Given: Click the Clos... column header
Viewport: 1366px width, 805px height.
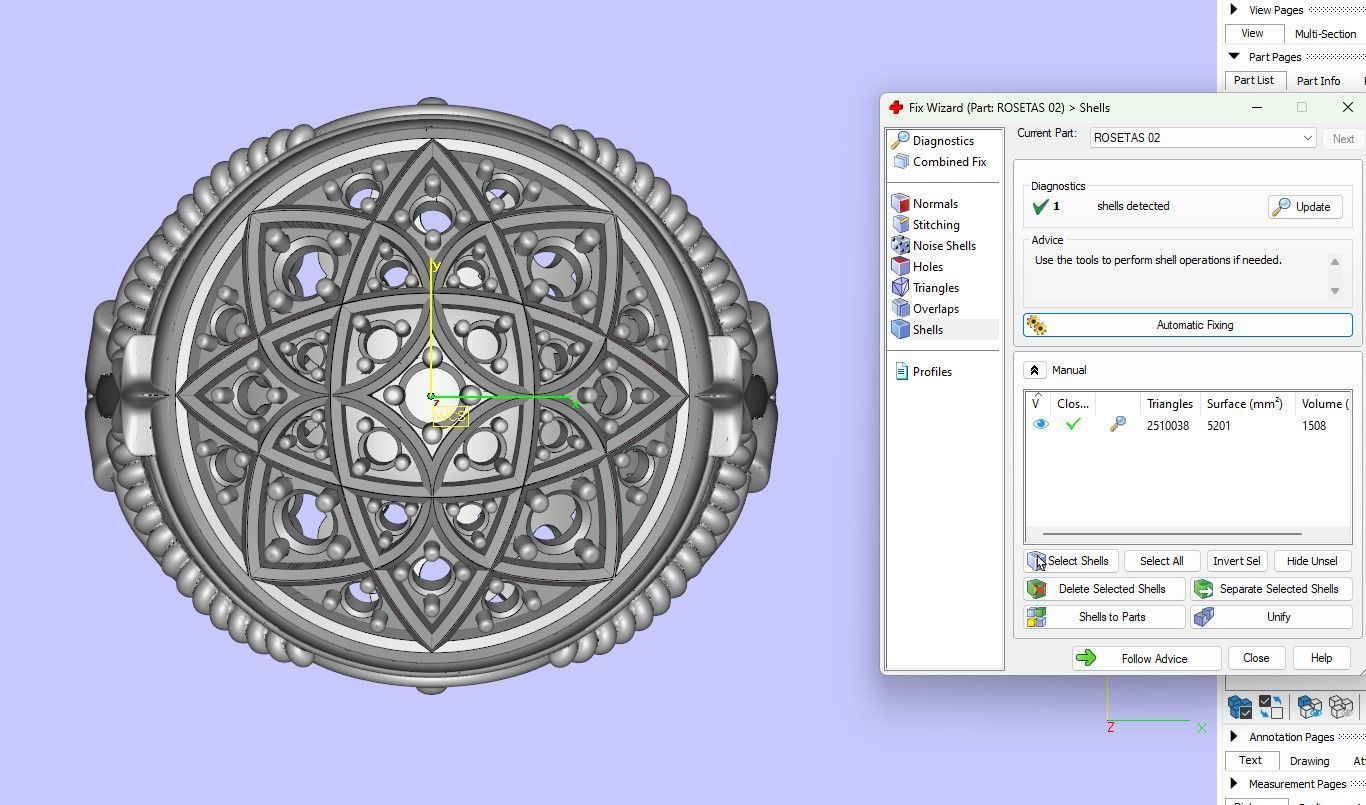Looking at the screenshot, I should [x=1073, y=404].
